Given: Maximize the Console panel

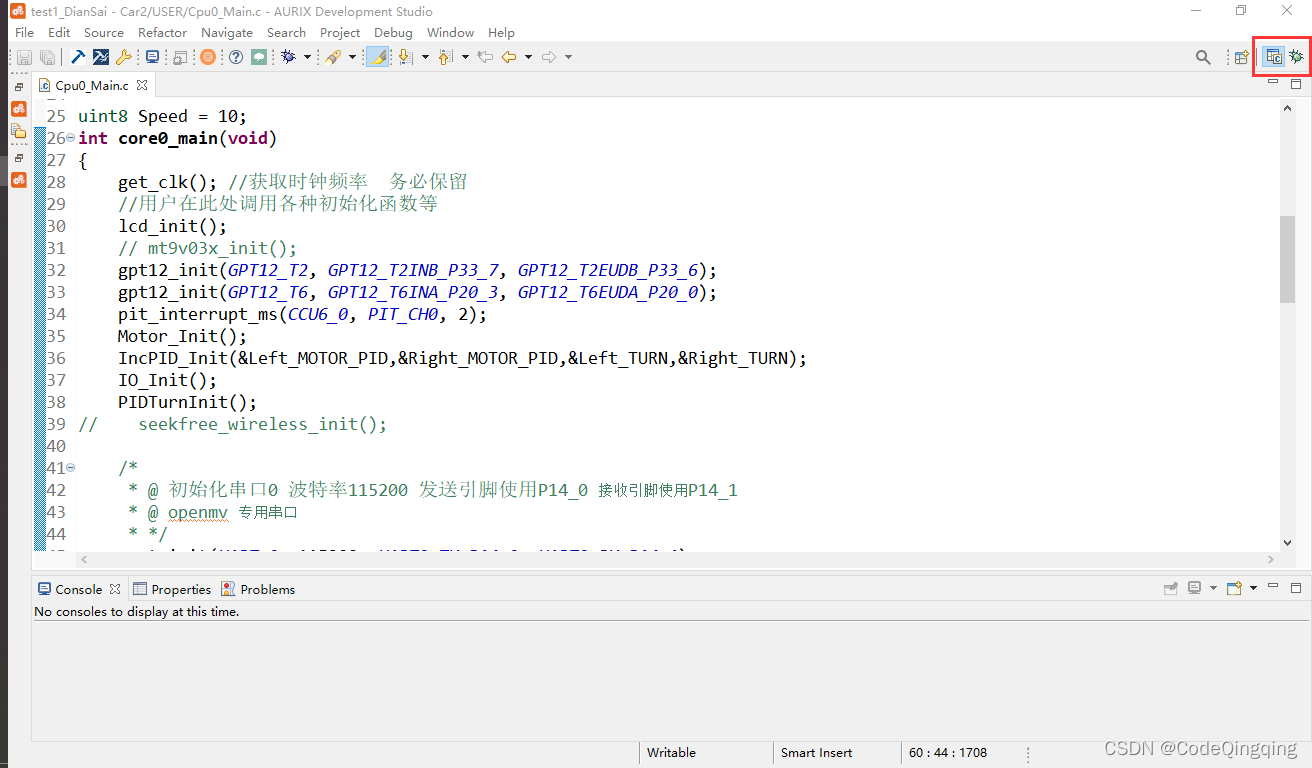Looking at the screenshot, I should point(1296,587).
